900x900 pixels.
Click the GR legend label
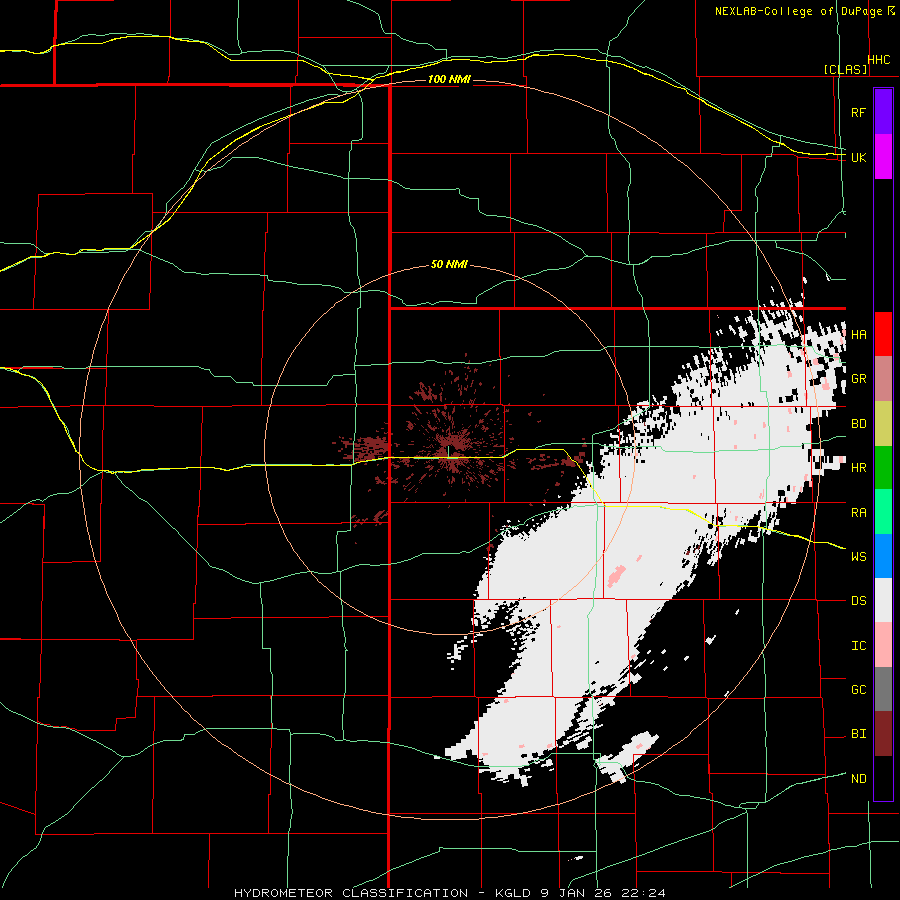(858, 379)
